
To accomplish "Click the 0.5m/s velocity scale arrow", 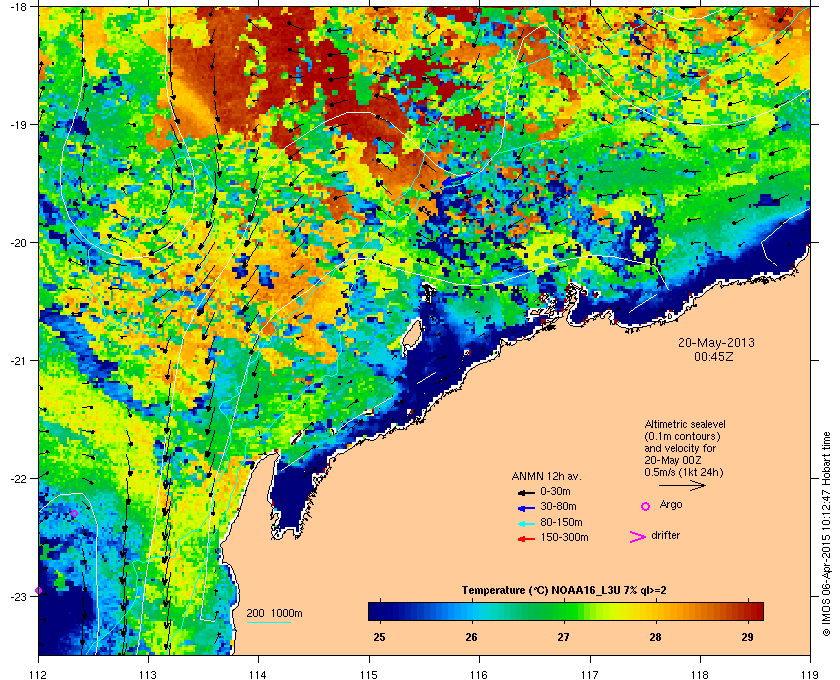I will 682,486.
